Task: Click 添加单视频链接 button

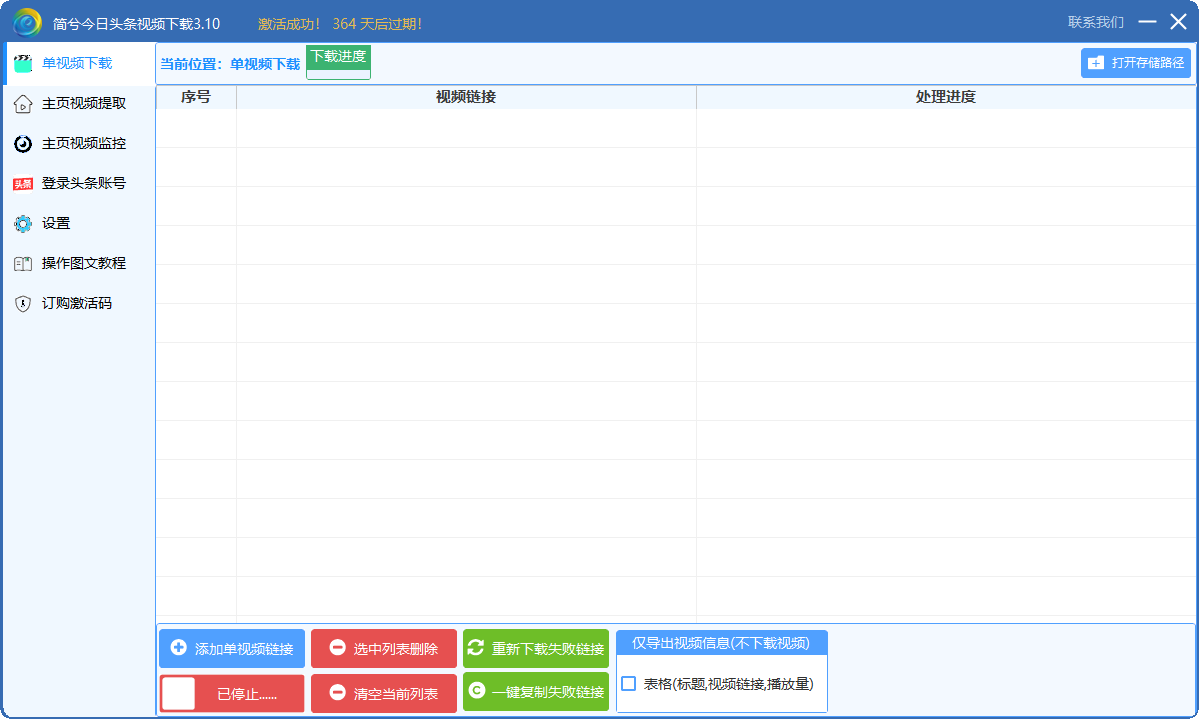Action: [232, 648]
